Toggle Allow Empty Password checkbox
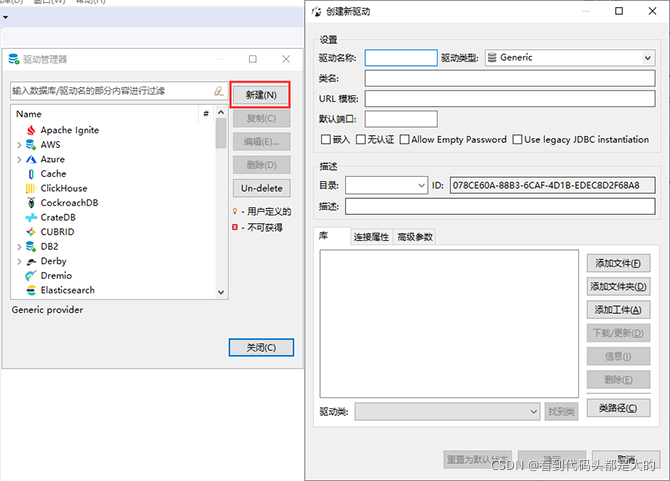The image size is (670, 481). [x=404, y=139]
